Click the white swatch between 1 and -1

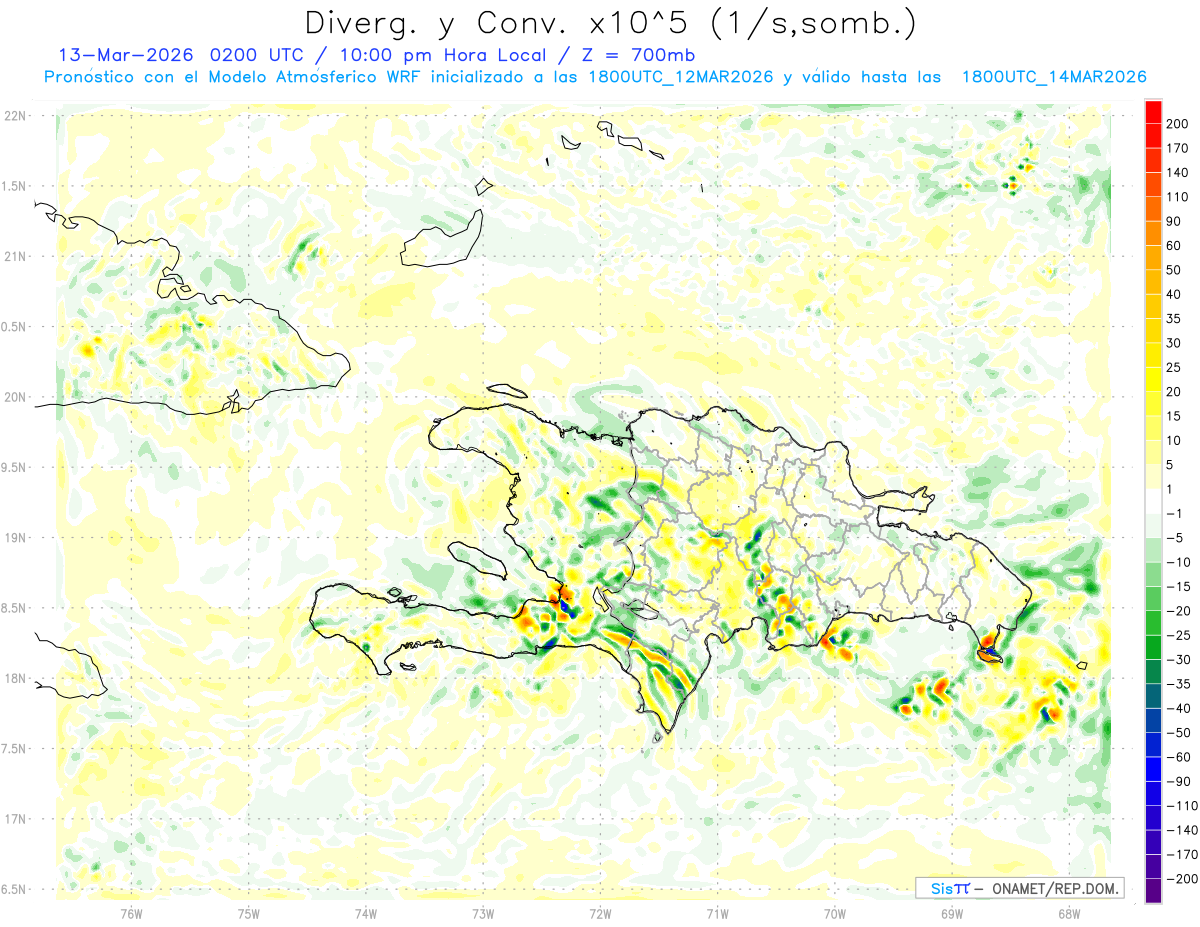(1153, 501)
